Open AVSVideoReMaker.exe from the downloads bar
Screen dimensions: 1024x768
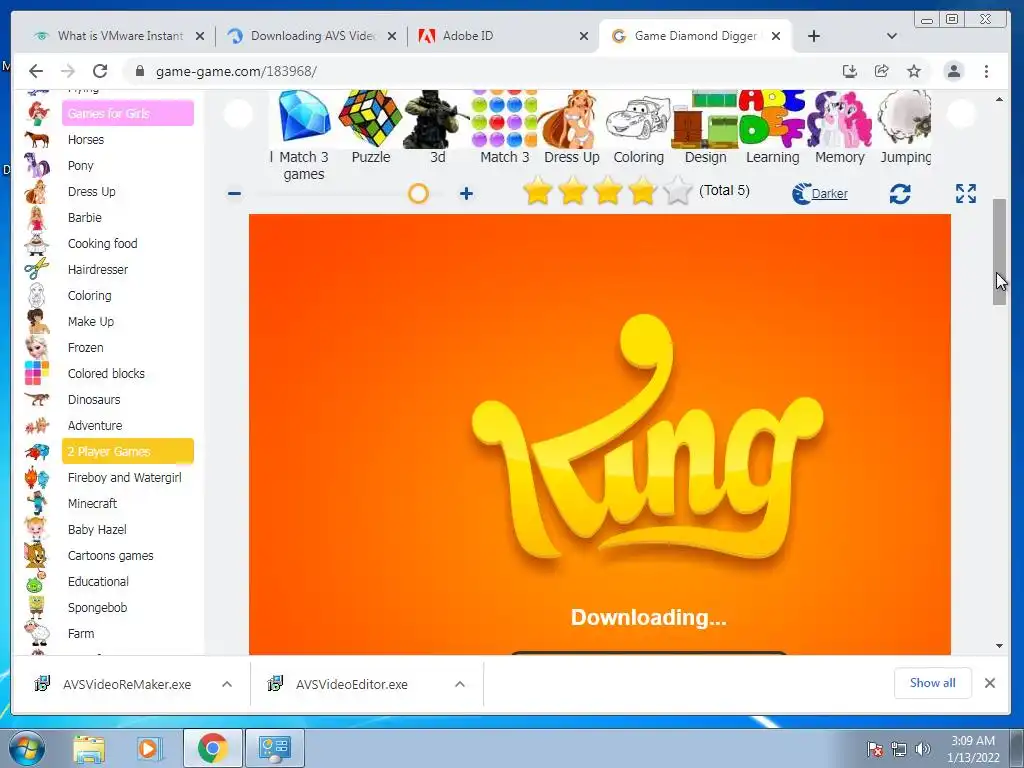coord(118,684)
